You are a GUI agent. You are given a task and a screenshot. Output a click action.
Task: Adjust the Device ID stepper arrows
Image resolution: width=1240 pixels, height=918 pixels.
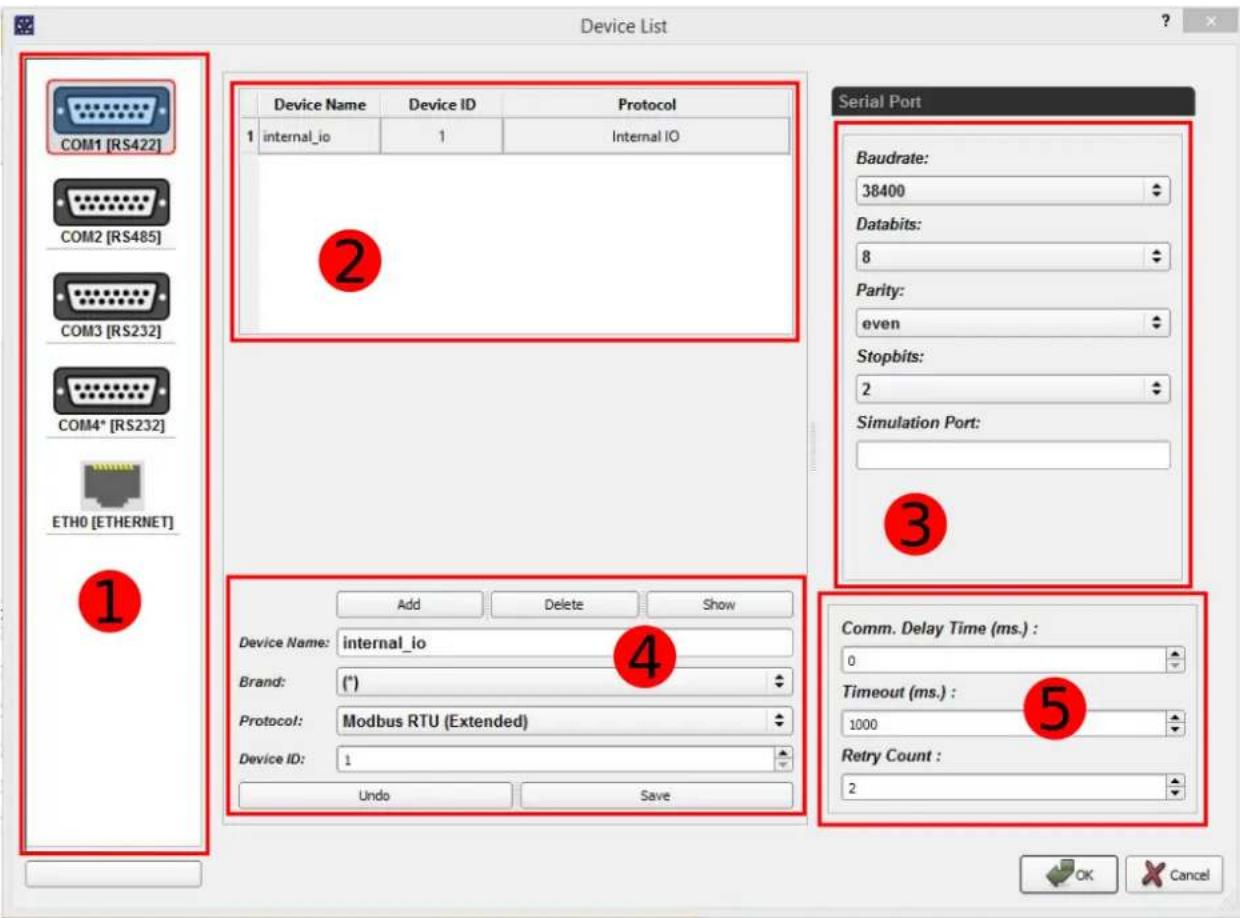coord(784,759)
